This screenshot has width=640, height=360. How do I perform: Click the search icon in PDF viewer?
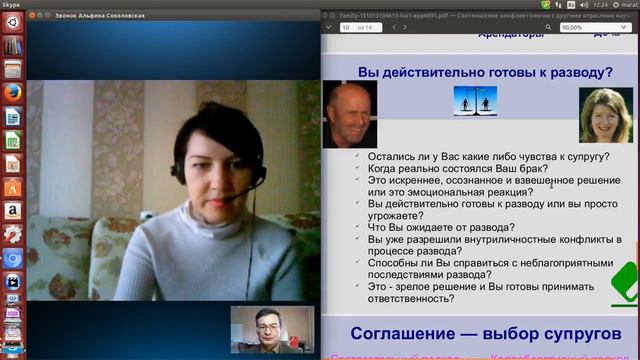tap(548, 27)
